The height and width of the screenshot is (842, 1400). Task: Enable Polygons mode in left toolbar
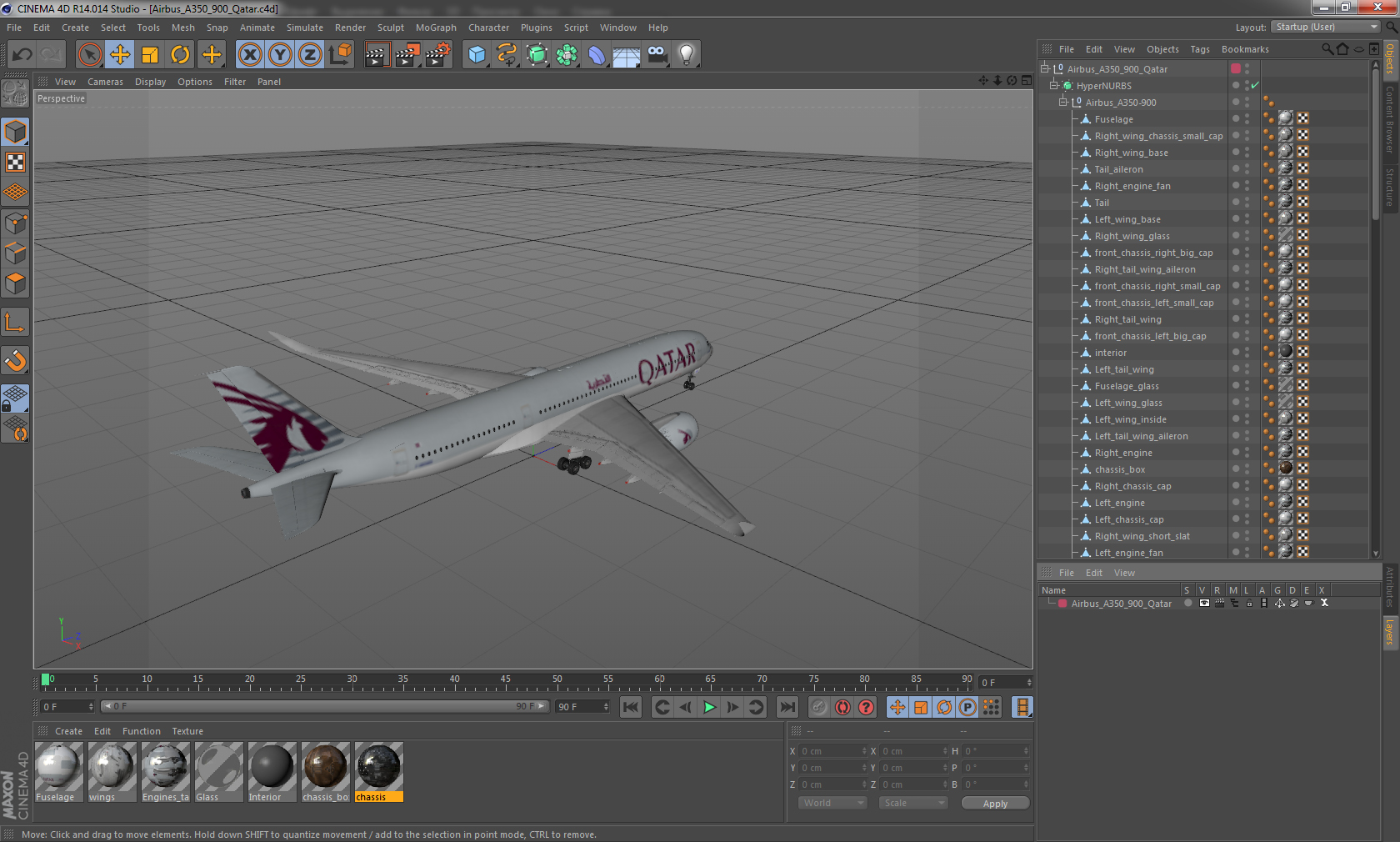(16, 283)
